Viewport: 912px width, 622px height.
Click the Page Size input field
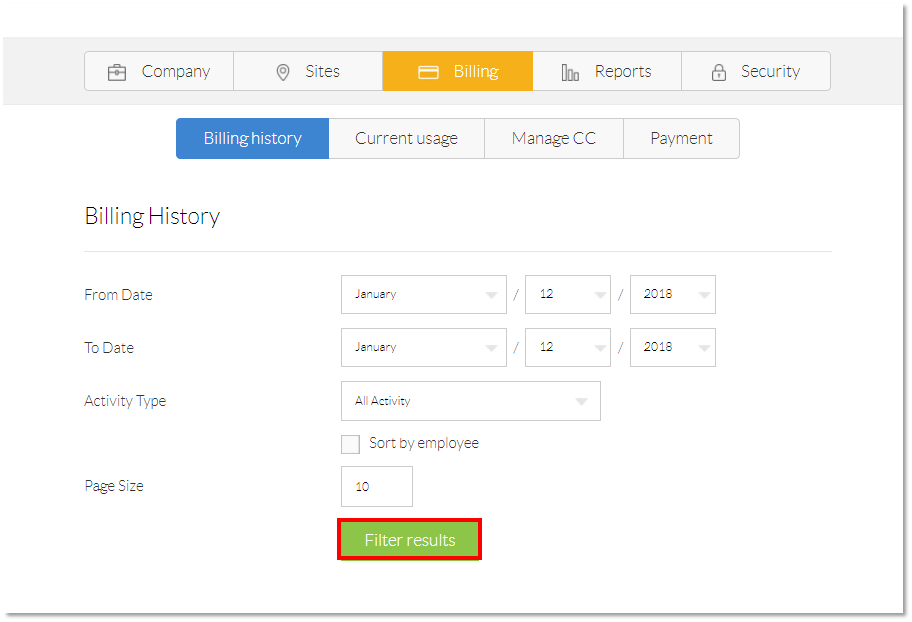click(377, 486)
